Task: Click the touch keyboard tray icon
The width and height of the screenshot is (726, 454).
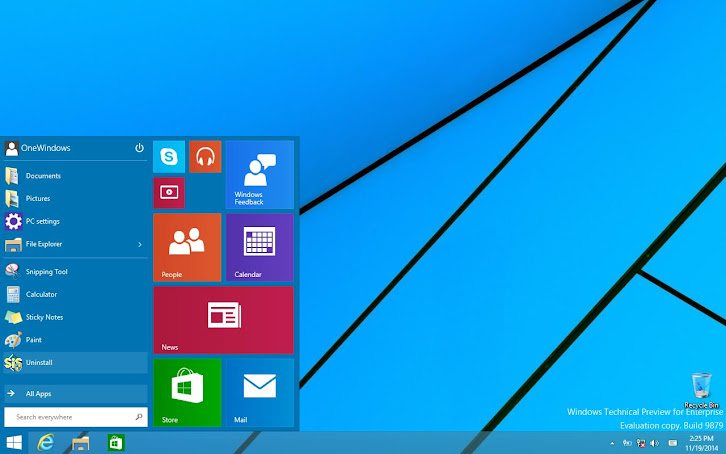Action: click(673, 443)
